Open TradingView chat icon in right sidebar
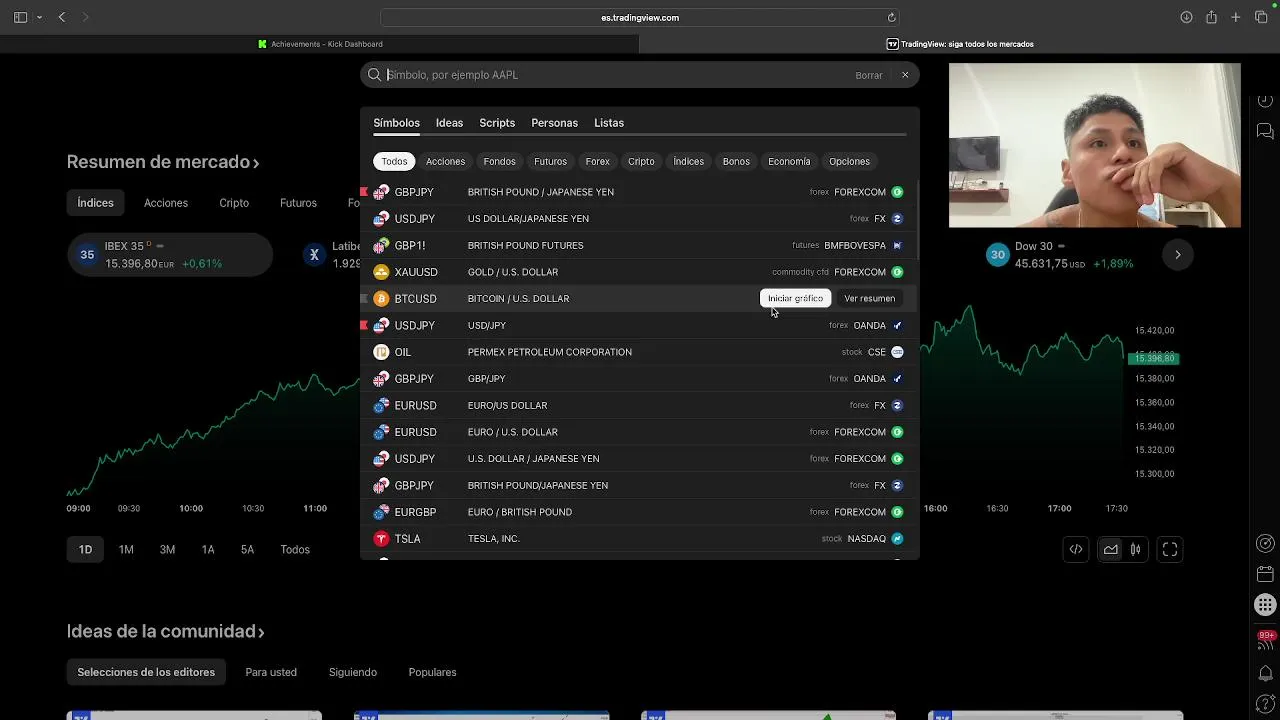Image resolution: width=1280 pixels, height=720 pixels. click(1265, 131)
